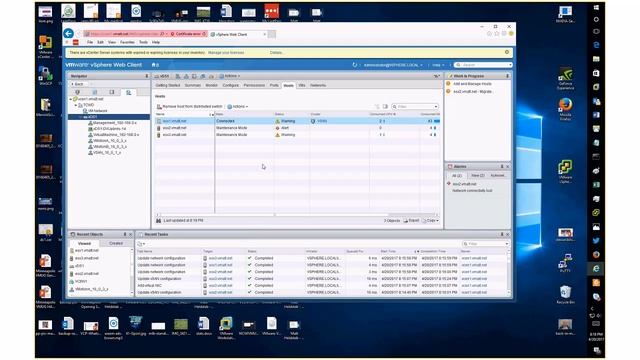Select the esx3.vmatt.net row in hosts table
The image size is (640, 360).
[x=297, y=135]
